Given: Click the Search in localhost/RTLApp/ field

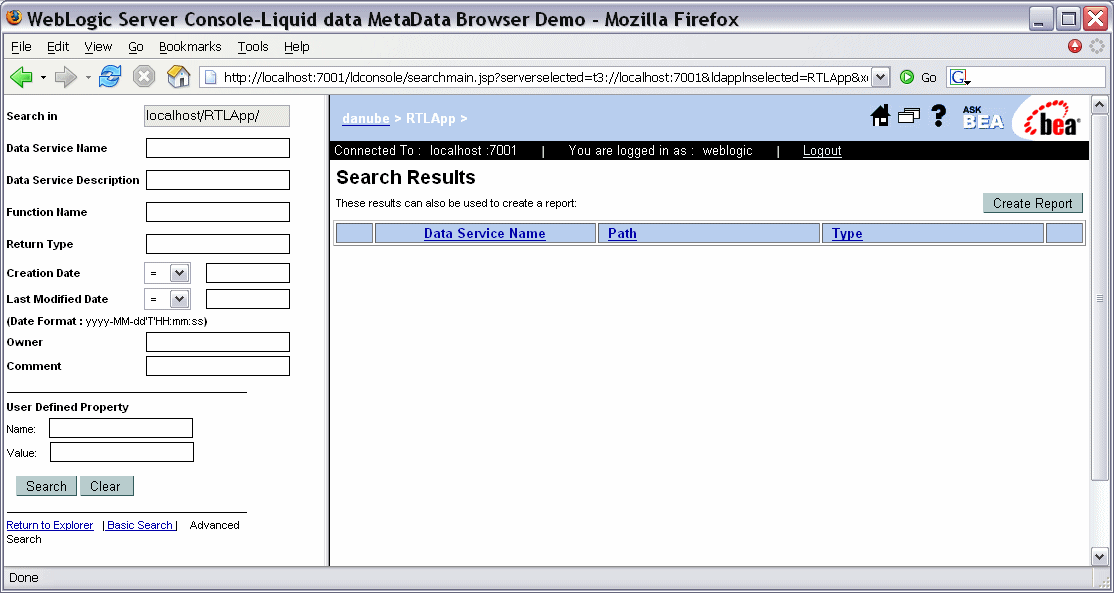Looking at the screenshot, I should 217,116.
